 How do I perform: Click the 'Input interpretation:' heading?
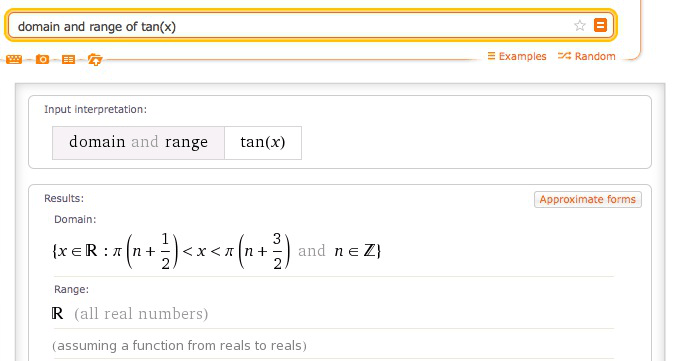click(95, 110)
